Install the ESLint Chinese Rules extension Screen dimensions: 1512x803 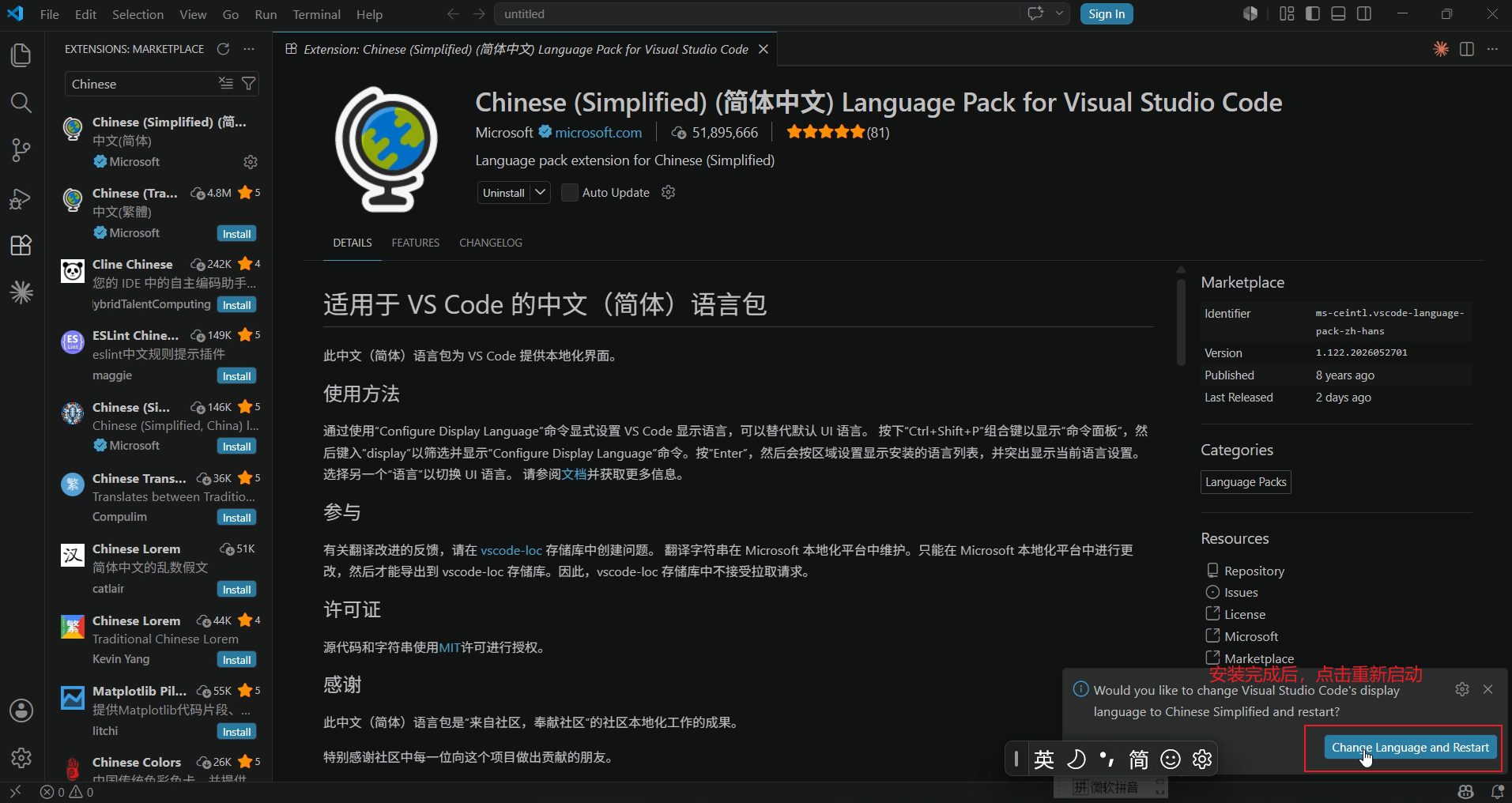(236, 376)
